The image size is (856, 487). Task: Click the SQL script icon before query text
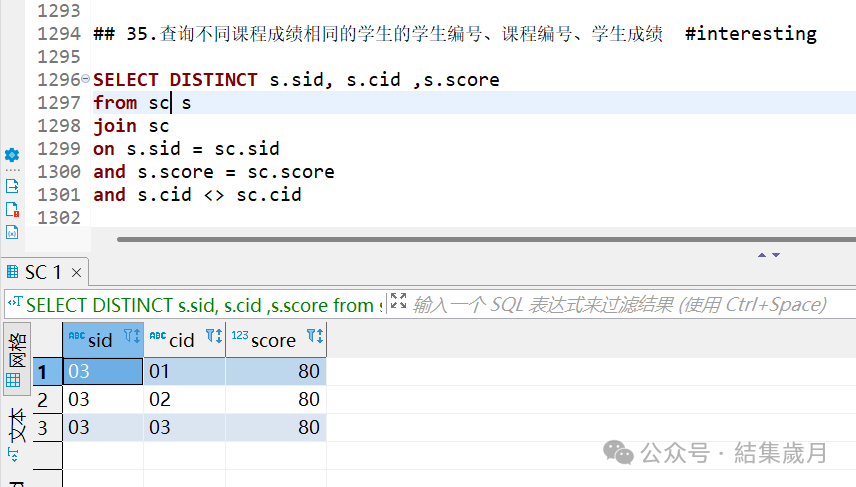(15, 302)
